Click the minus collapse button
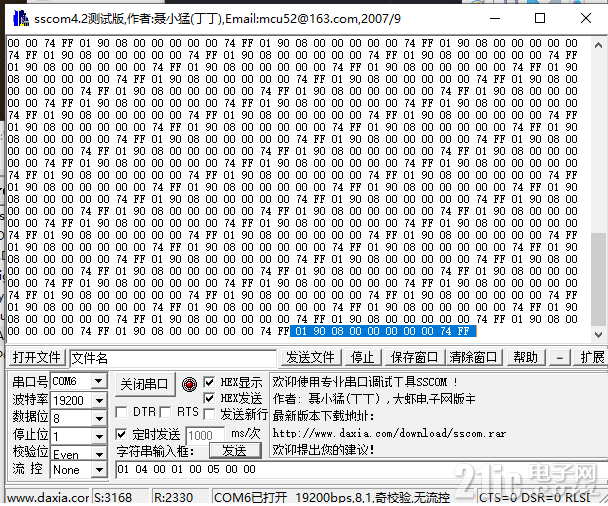The height and width of the screenshot is (506, 608). (x=560, y=357)
